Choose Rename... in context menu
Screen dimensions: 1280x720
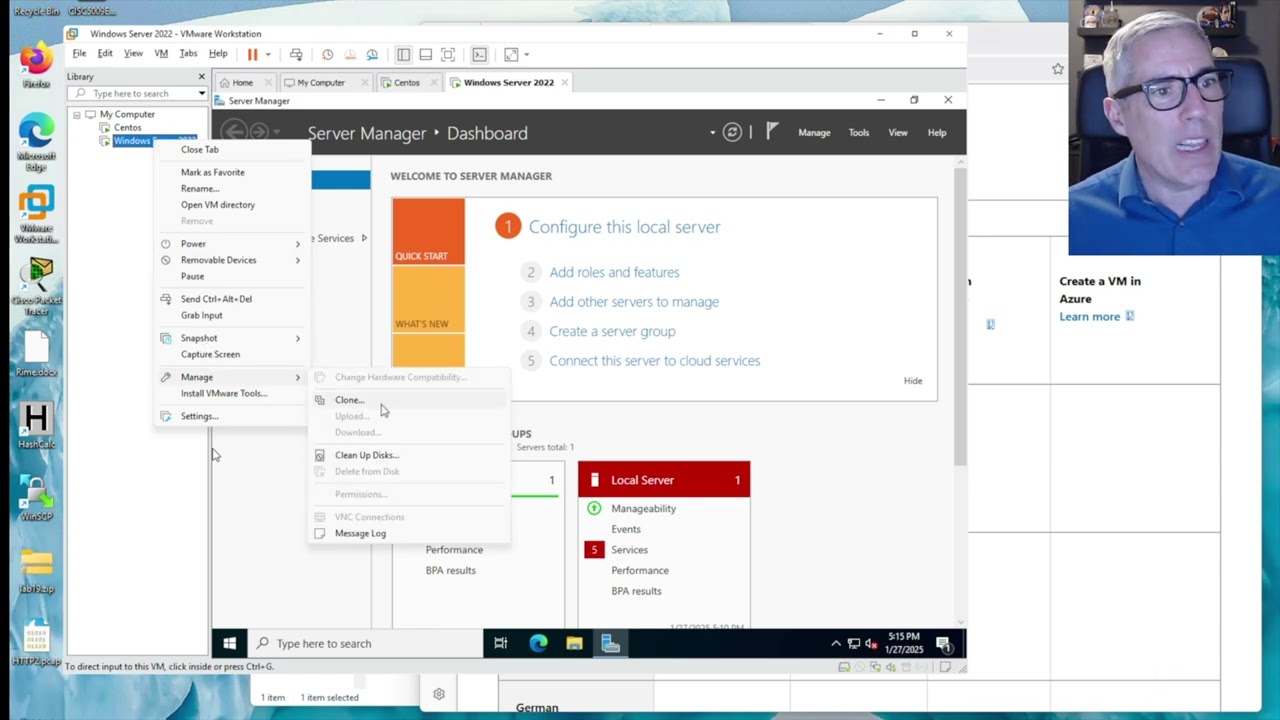coord(199,188)
